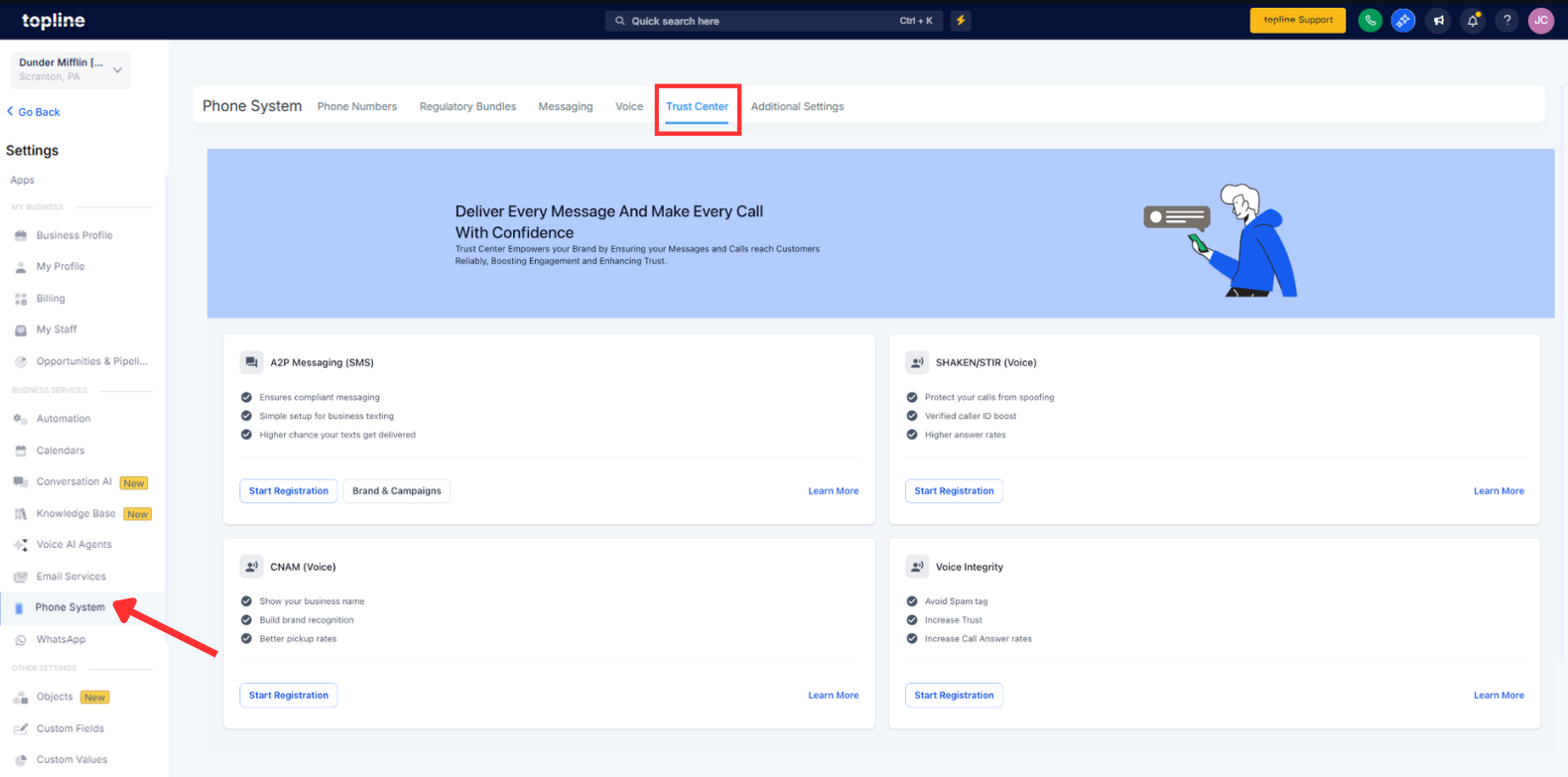The height and width of the screenshot is (777, 1568).
Task: Select the Messaging tab
Action: point(566,106)
